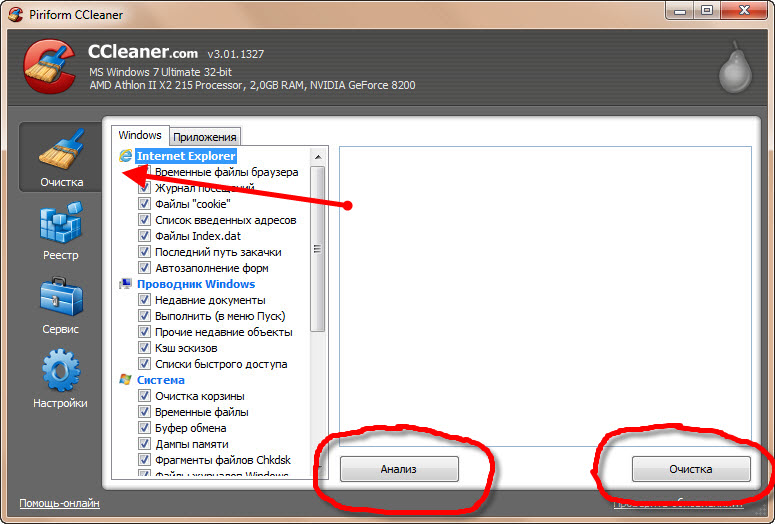Toggle Дампы памяти checkbox
Screen dimensions: 775x524
click(144, 444)
